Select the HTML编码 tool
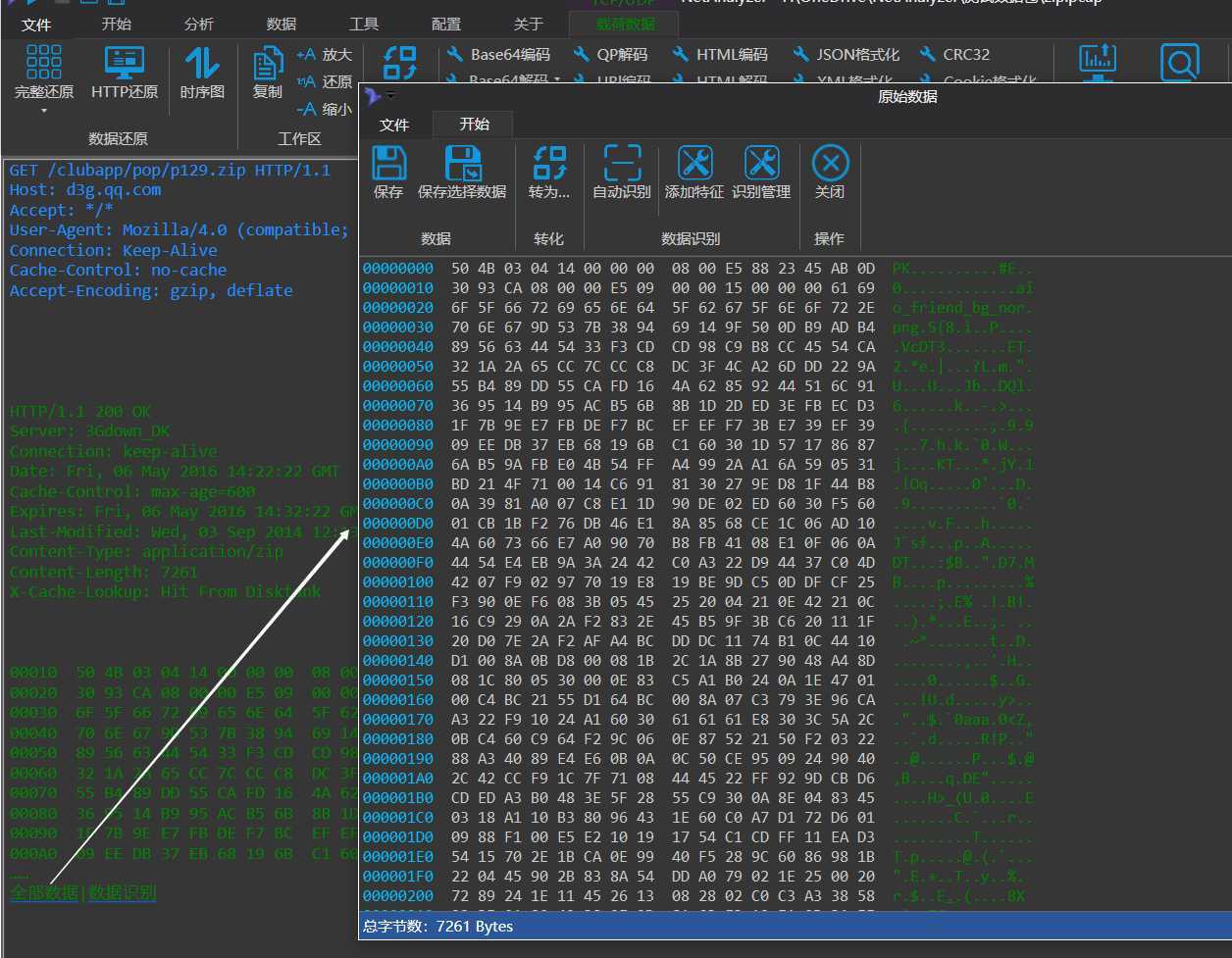 720,55
